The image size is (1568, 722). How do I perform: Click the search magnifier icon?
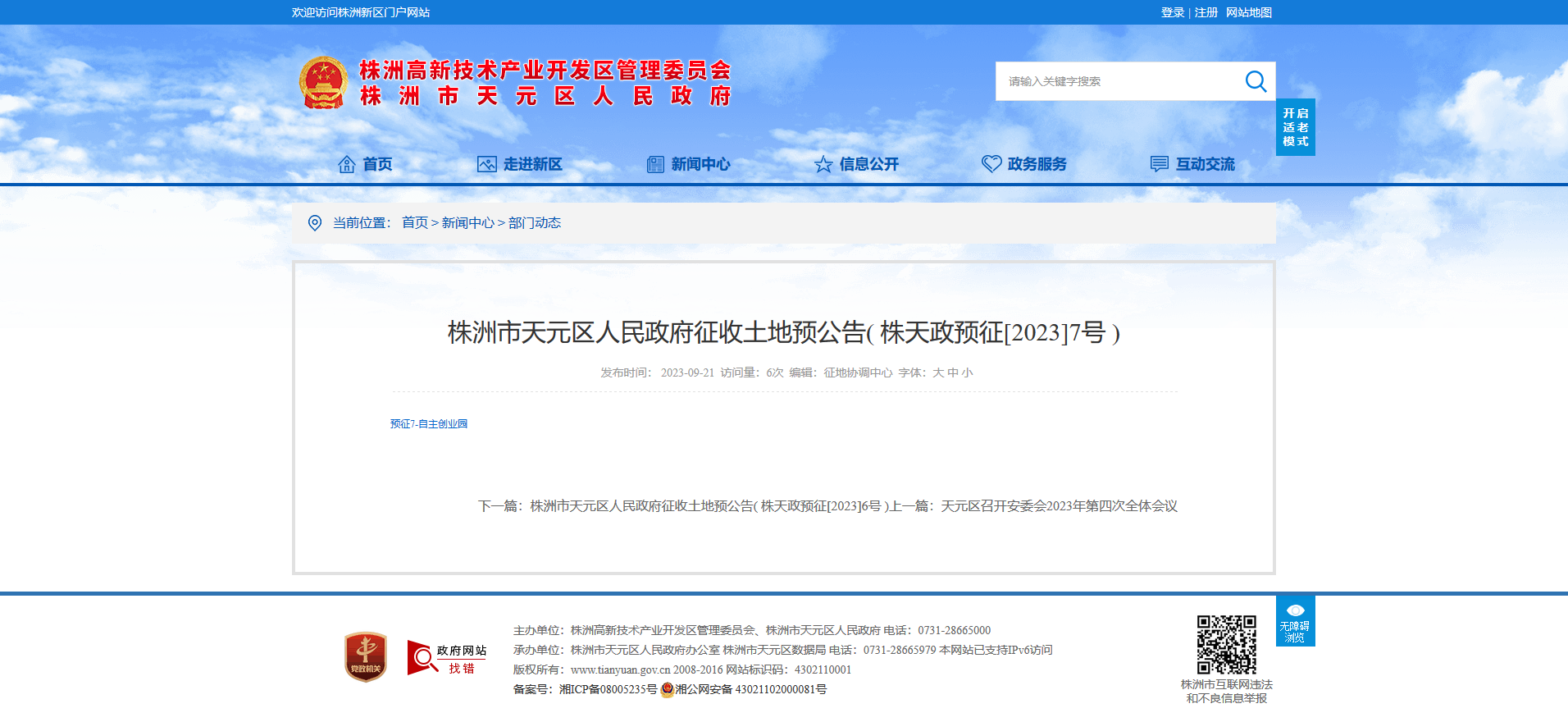(x=1256, y=81)
